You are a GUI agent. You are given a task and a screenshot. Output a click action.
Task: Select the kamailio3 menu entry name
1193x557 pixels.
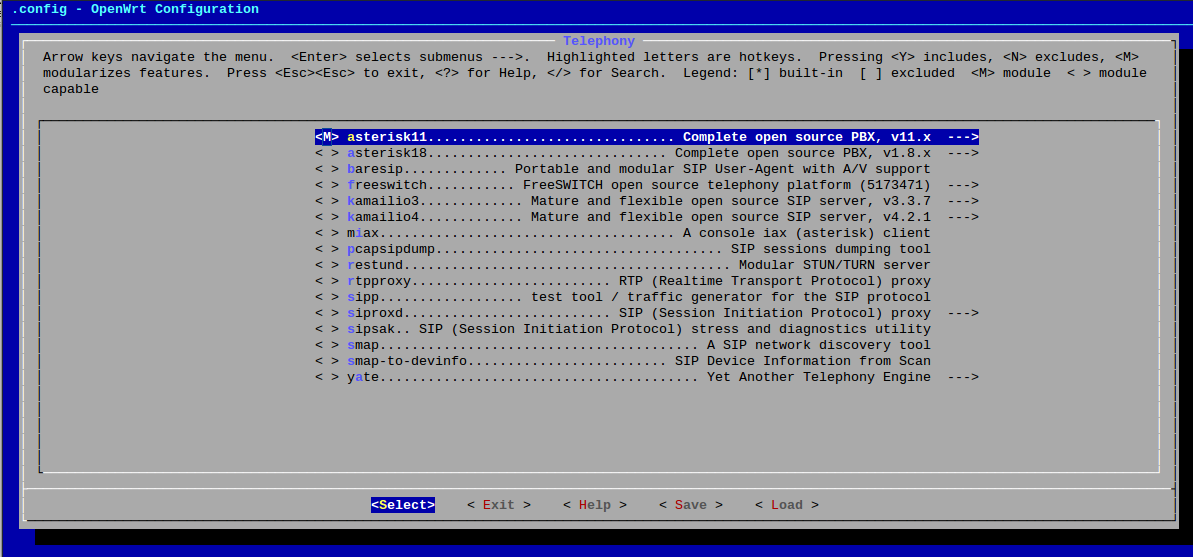(x=383, y=201)
